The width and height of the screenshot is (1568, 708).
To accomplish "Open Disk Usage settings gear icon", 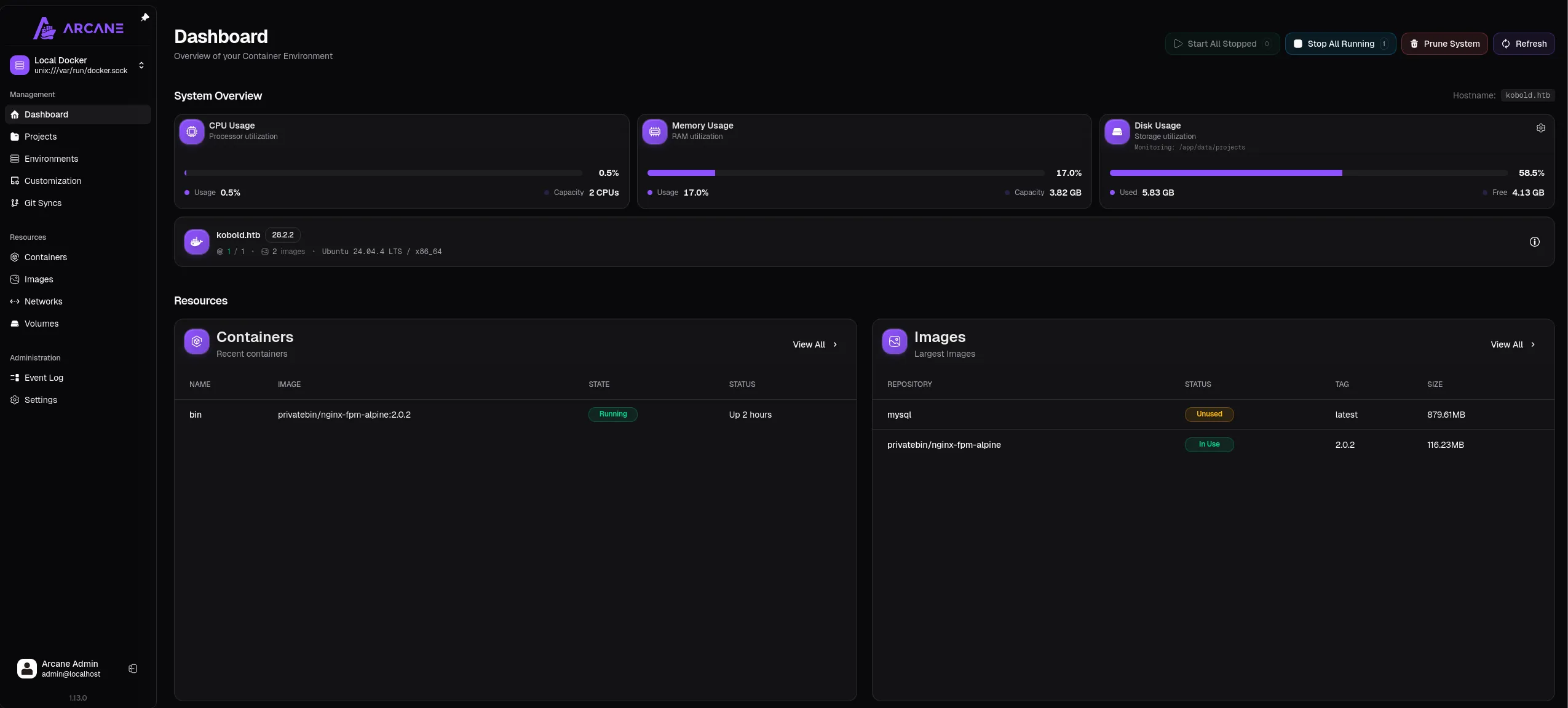I will pyautogui.click(x=1540, y=128).
